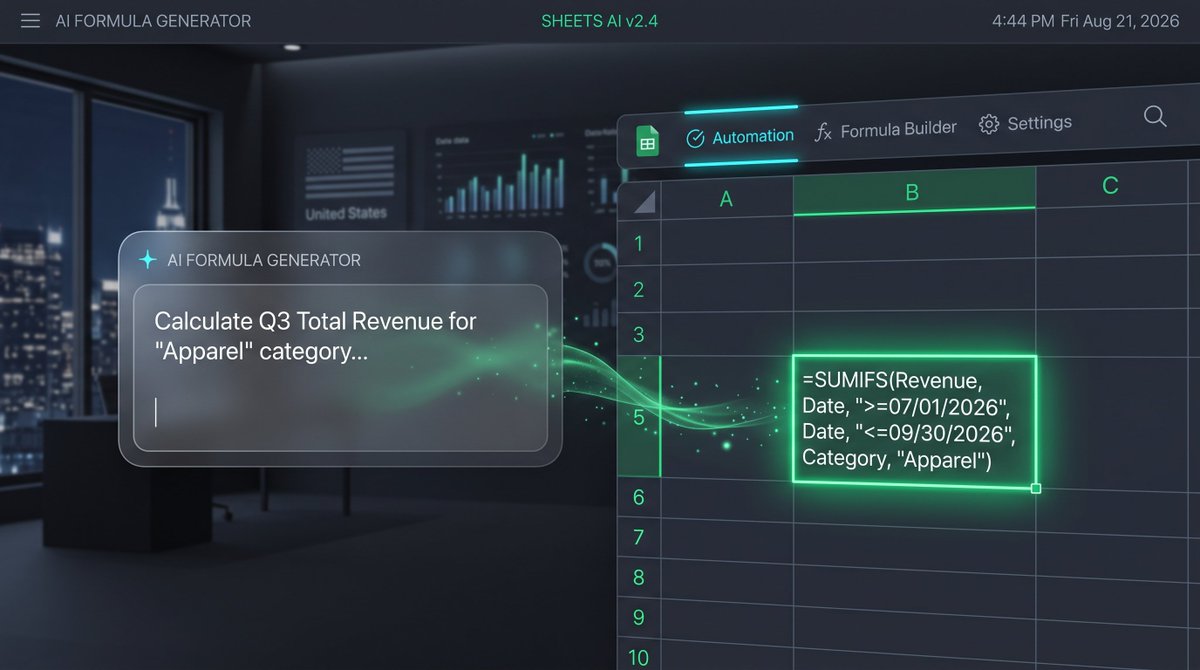Image resolution: width=1200 pixels, height=670 pixels.
Task: Open the search magnifier icon
Action: (1155, 117)
